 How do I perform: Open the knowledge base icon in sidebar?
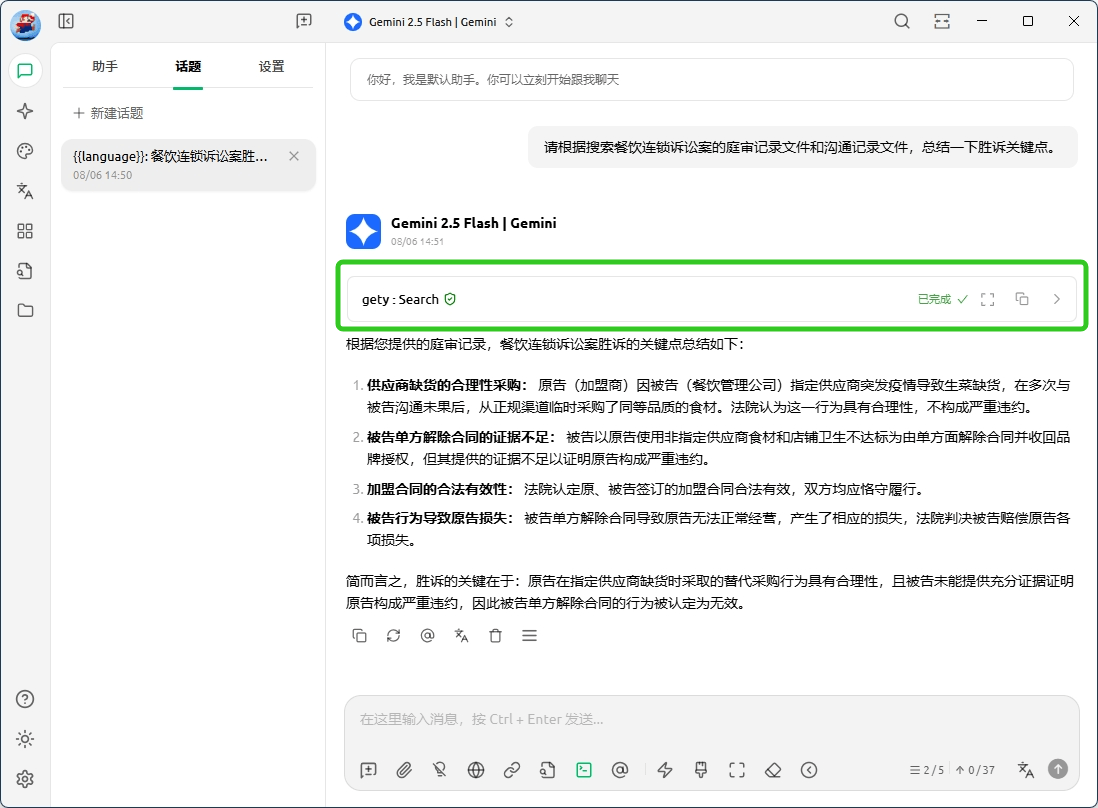click(x=25, y=271)
